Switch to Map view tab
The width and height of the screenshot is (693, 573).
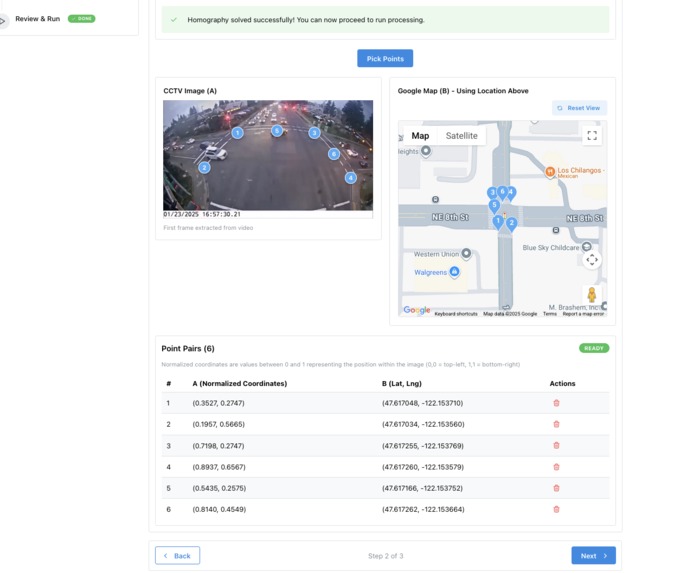click(420, 136)
